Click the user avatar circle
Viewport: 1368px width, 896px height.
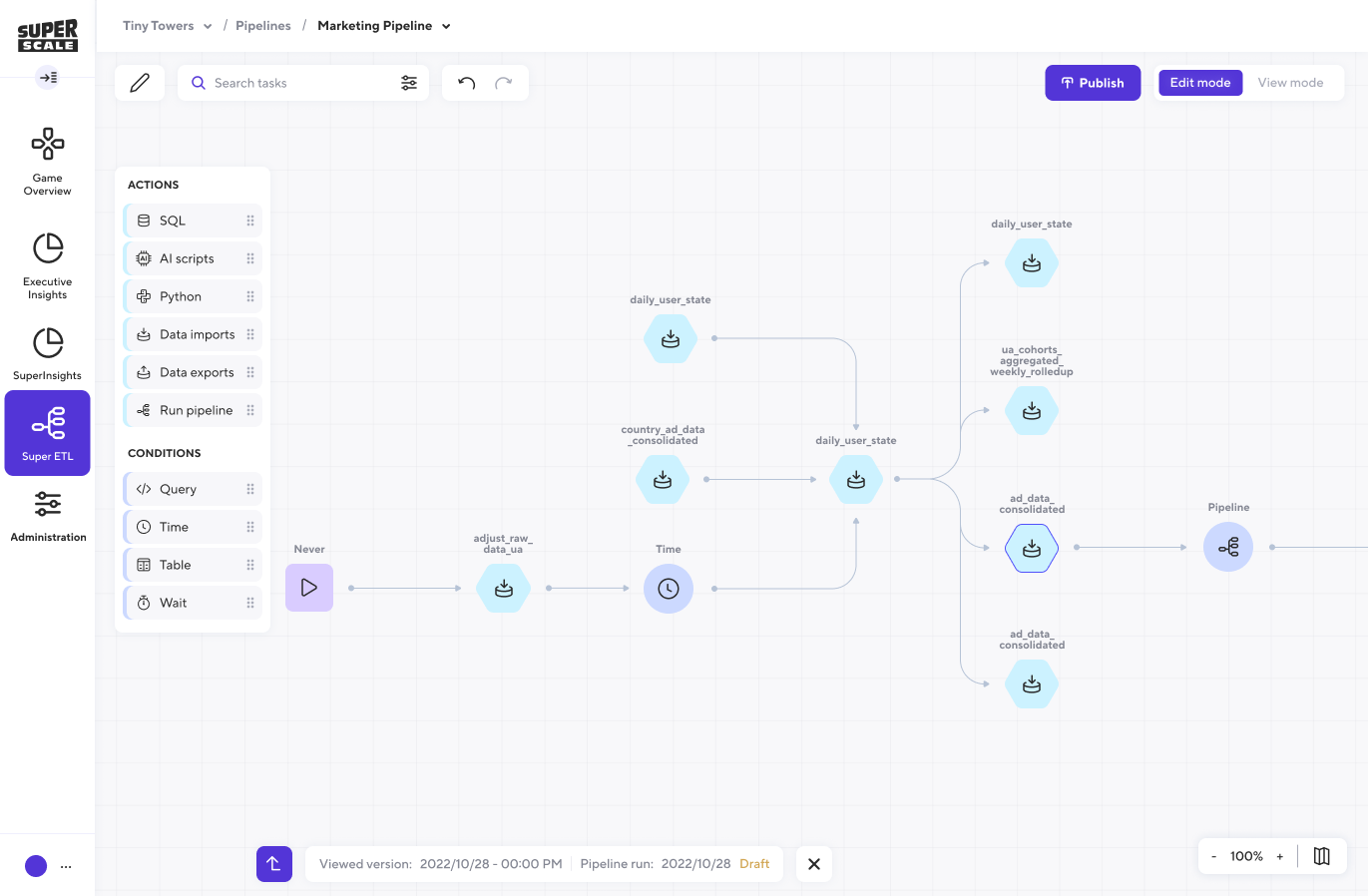(36, 866)
